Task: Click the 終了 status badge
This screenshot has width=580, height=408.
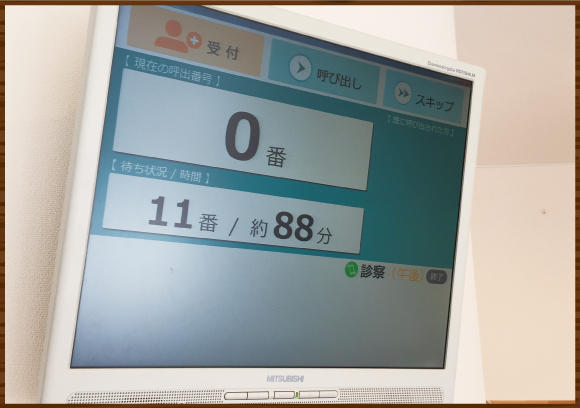Action: click(x=436, y=277)
